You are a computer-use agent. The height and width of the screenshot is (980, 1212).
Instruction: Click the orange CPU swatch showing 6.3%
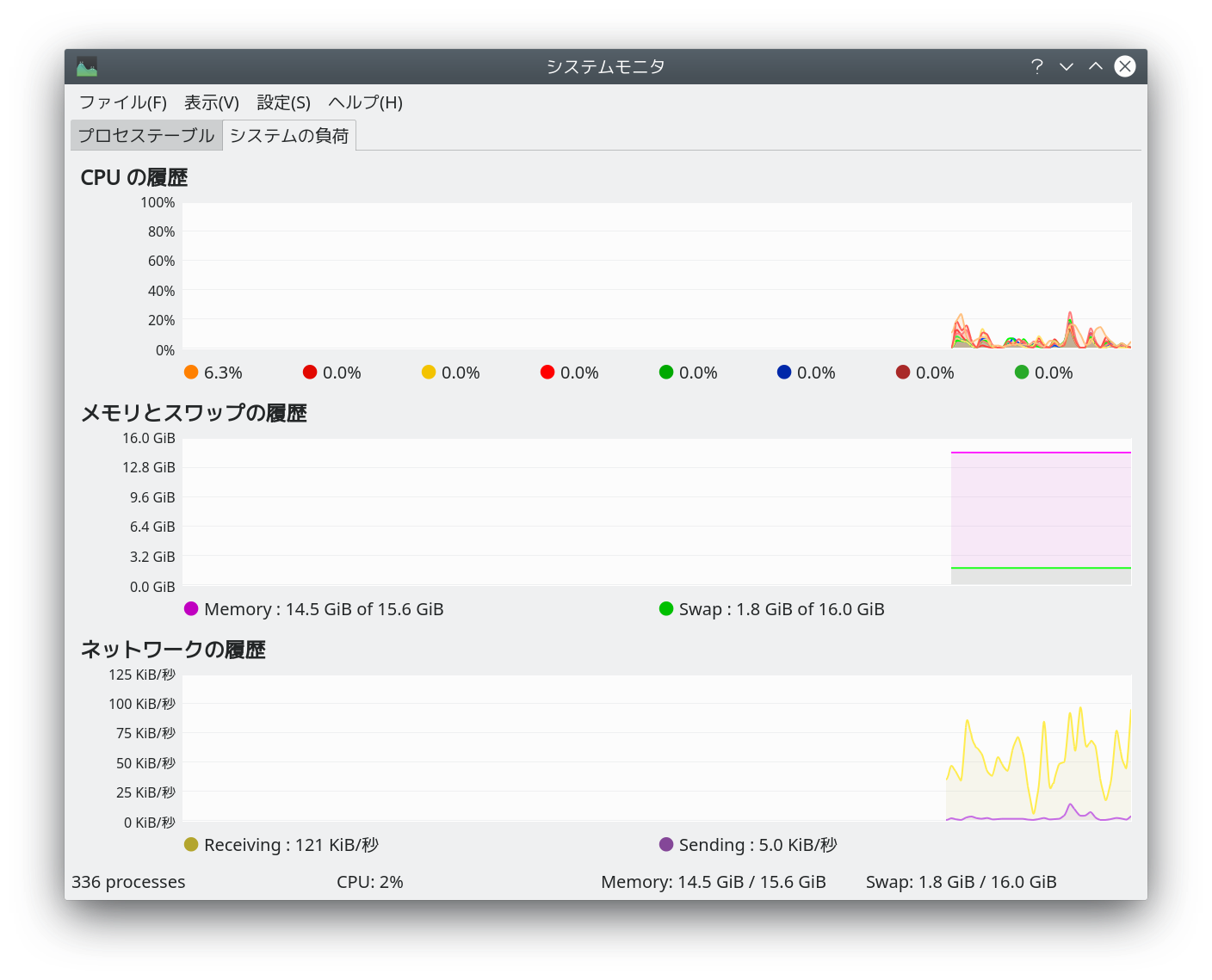click(191, 372)
